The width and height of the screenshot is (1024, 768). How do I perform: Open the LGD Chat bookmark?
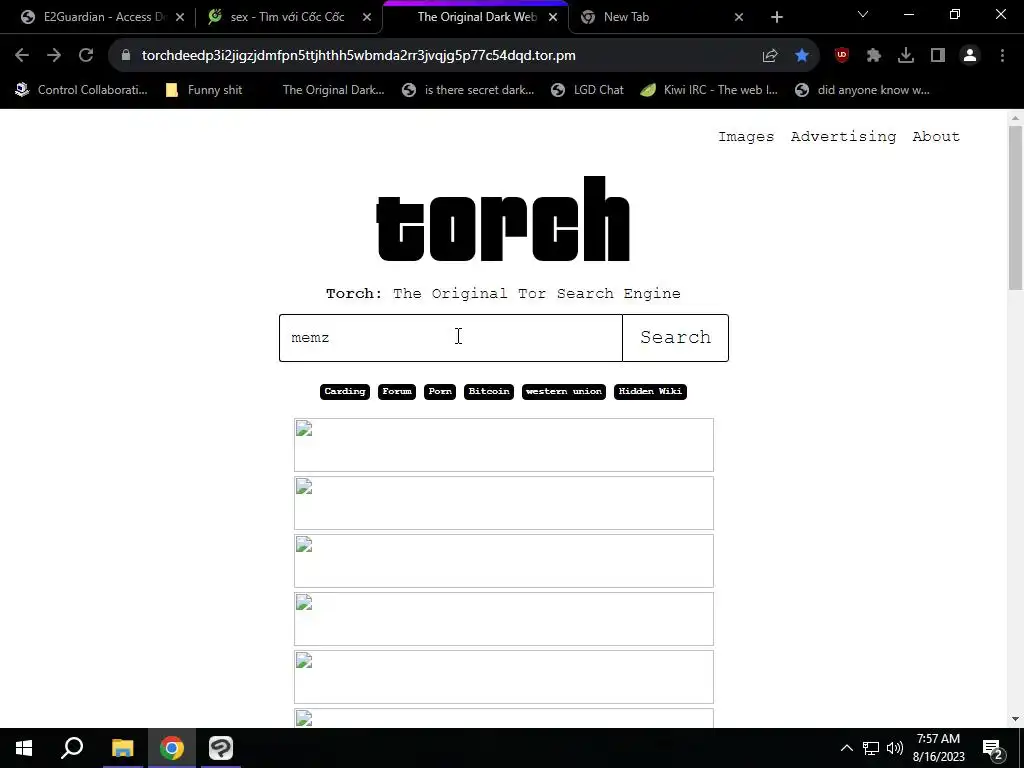[587, 90]
